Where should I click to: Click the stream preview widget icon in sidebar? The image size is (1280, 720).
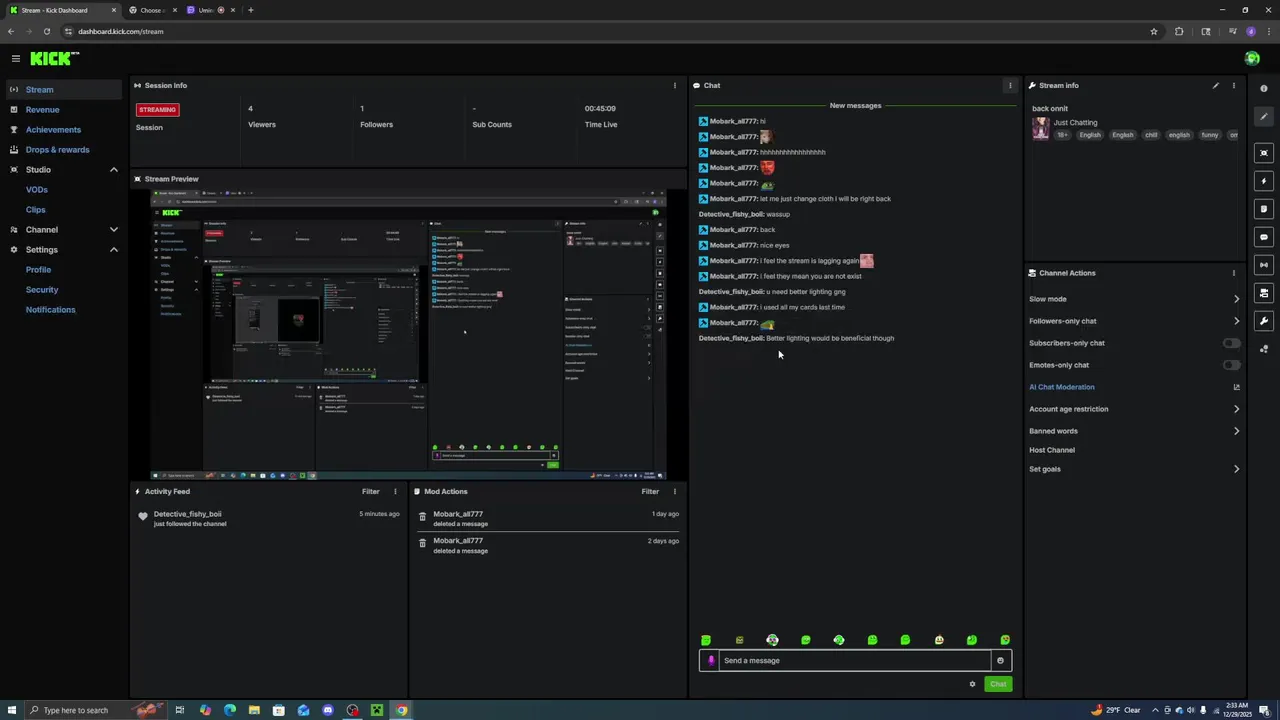[x=1264, y=153]
